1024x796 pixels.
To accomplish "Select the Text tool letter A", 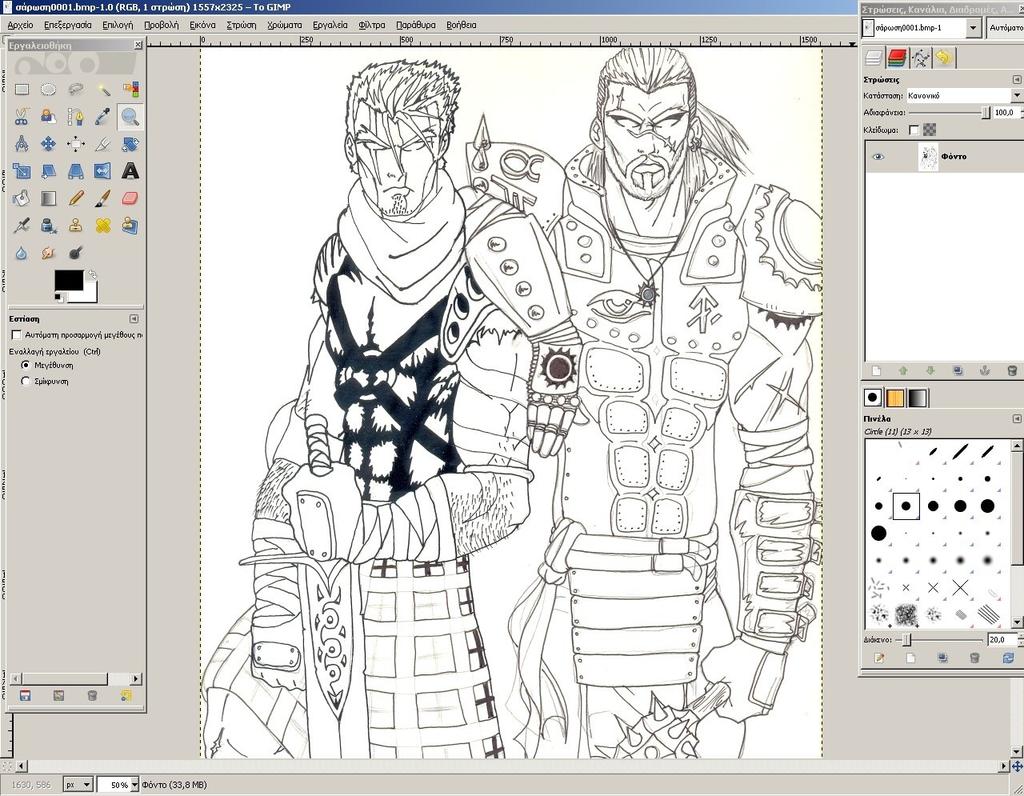I will [x=131, y=171].
